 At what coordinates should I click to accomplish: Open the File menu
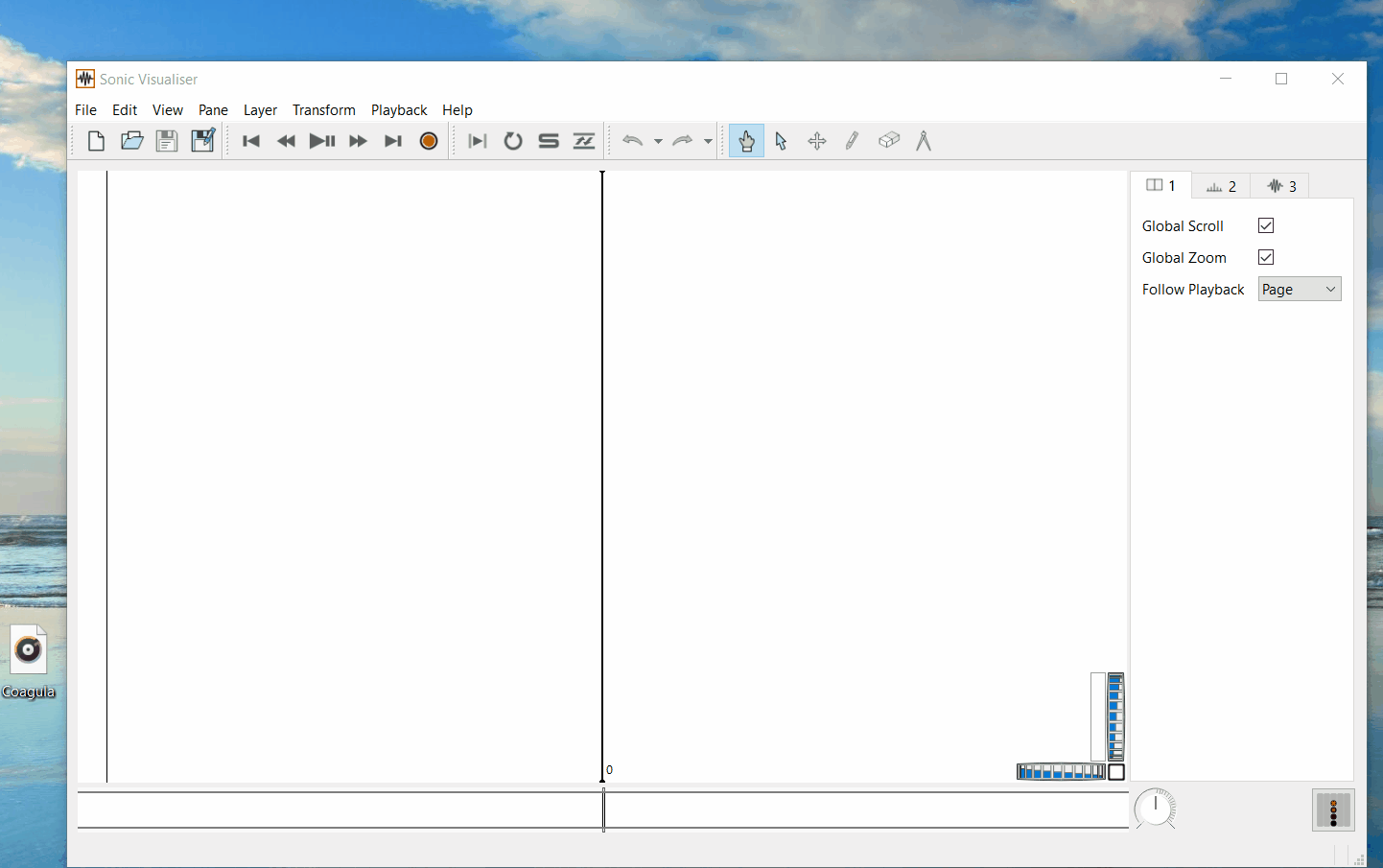pos(85,110)
